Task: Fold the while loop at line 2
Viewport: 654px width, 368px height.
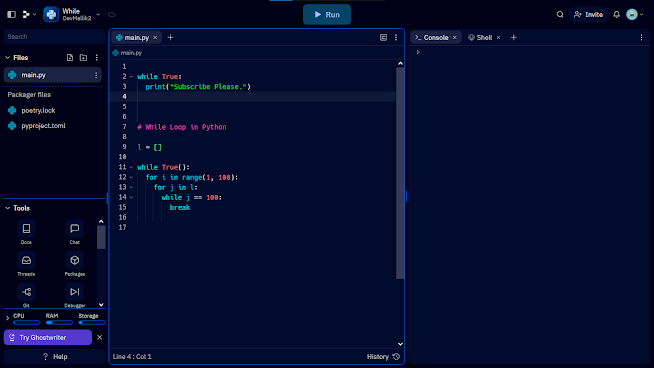Action: click(x=131, y=77)
